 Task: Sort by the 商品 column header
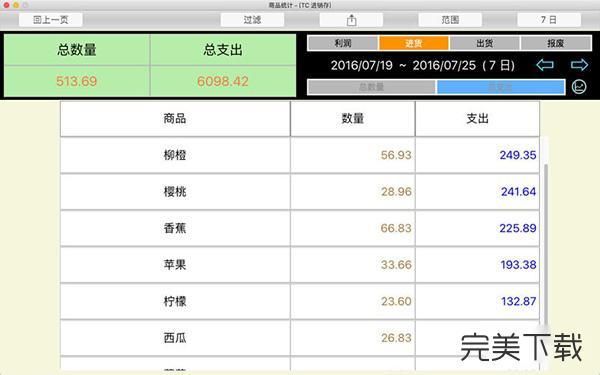(175, 119)
